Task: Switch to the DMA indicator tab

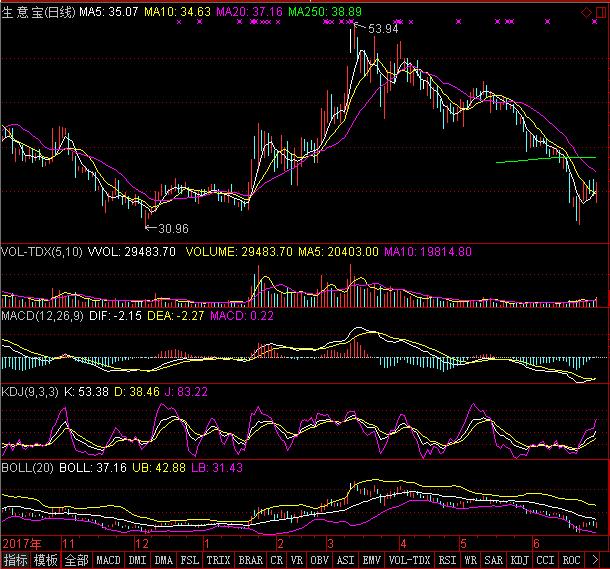Action: pos(163,560)
